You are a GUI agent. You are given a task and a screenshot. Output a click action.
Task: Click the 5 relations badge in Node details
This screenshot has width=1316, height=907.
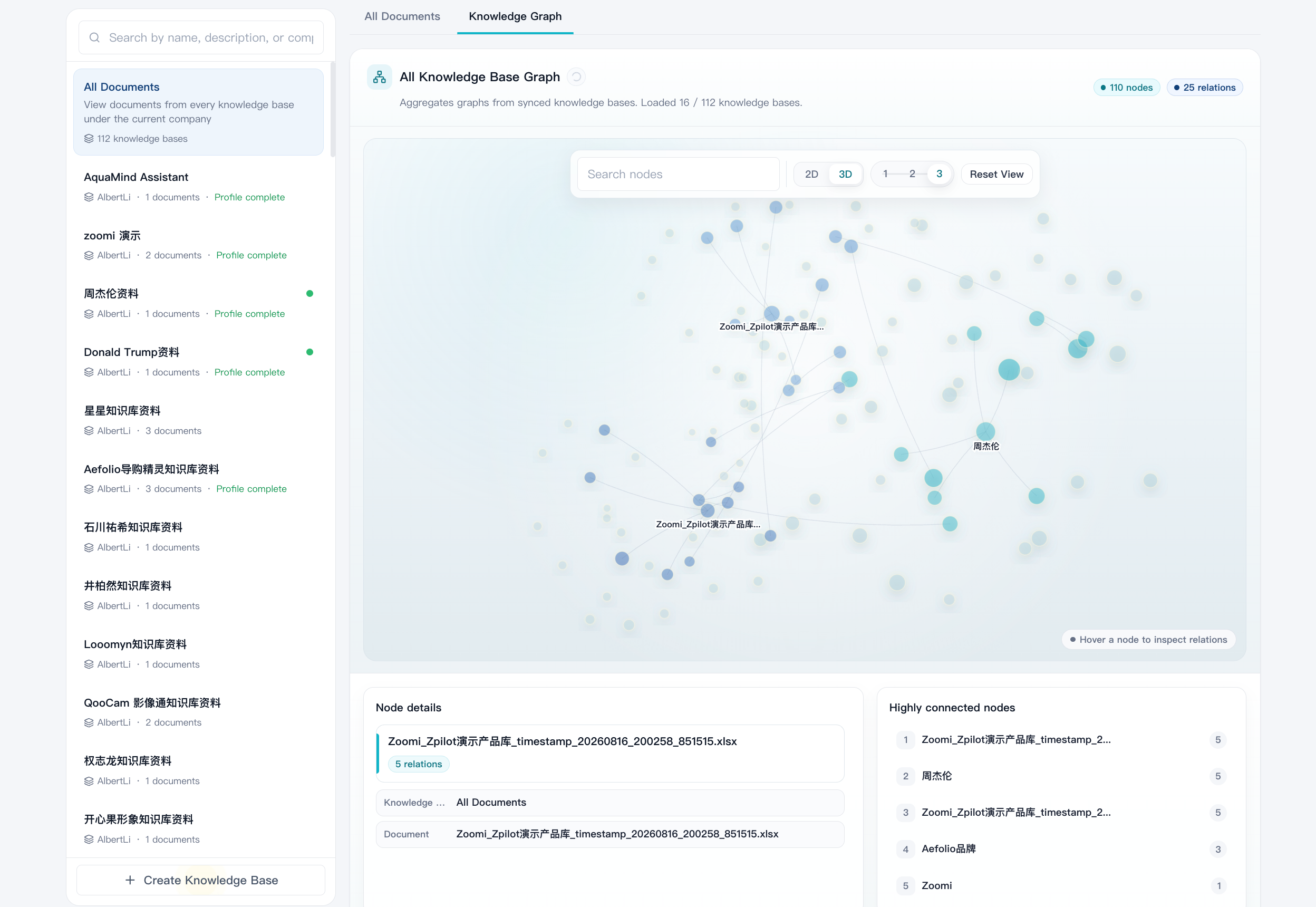click(x=419, y=764)
